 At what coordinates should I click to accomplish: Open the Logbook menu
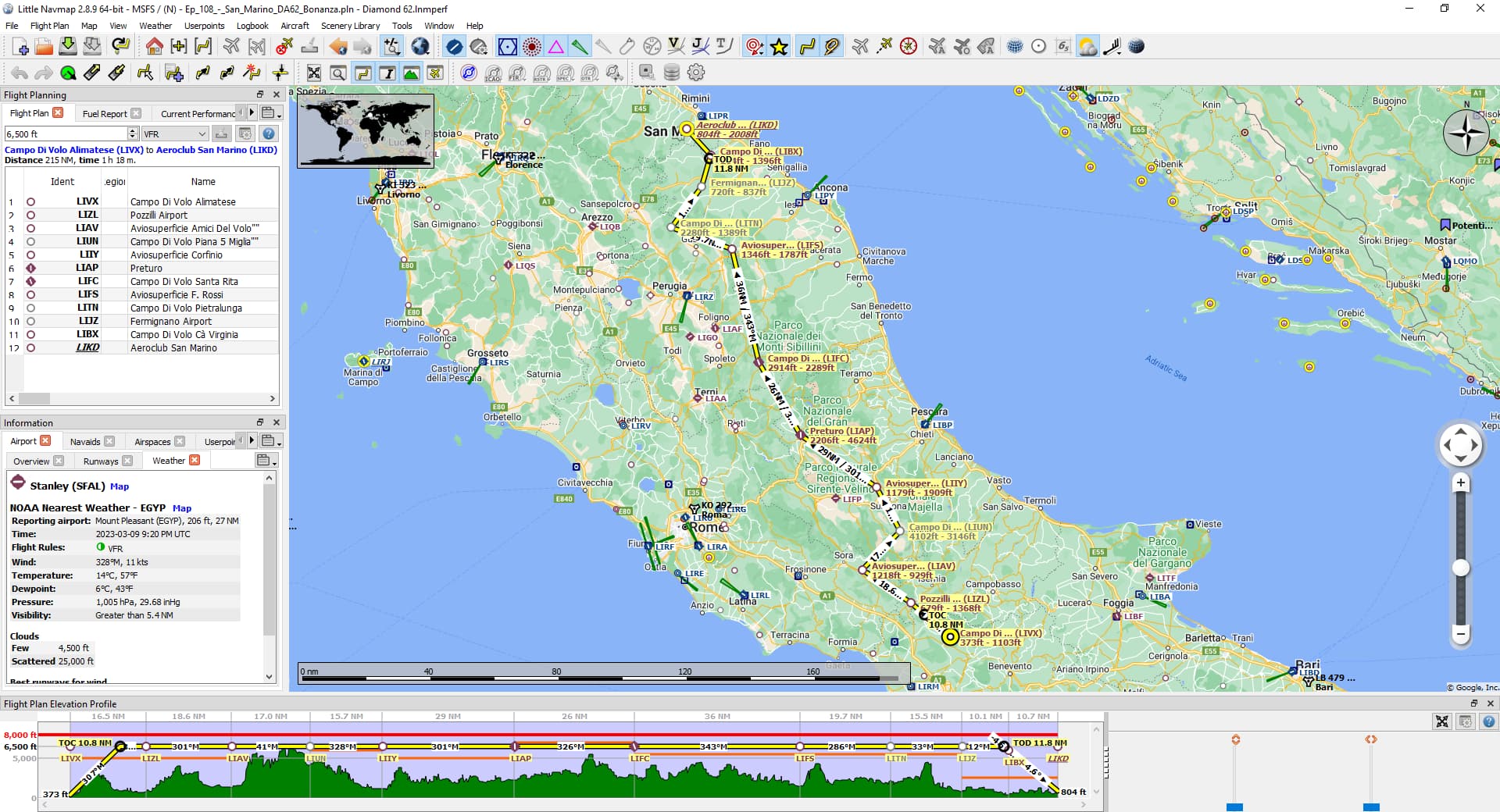point(252,26)
